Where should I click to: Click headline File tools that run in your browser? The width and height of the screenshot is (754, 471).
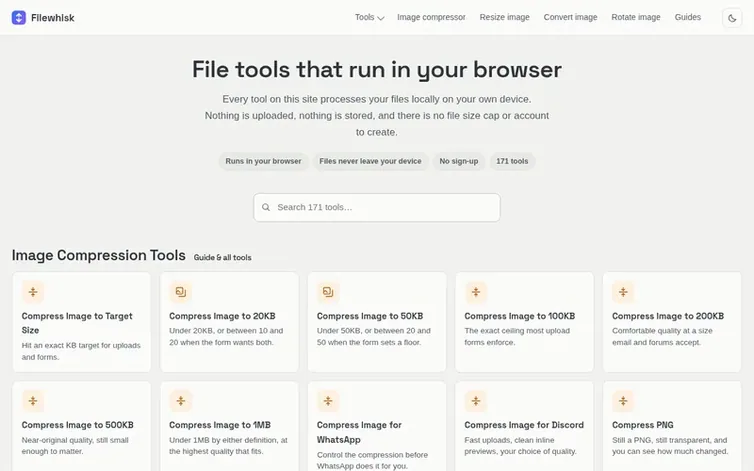click(x=377, y=69)
